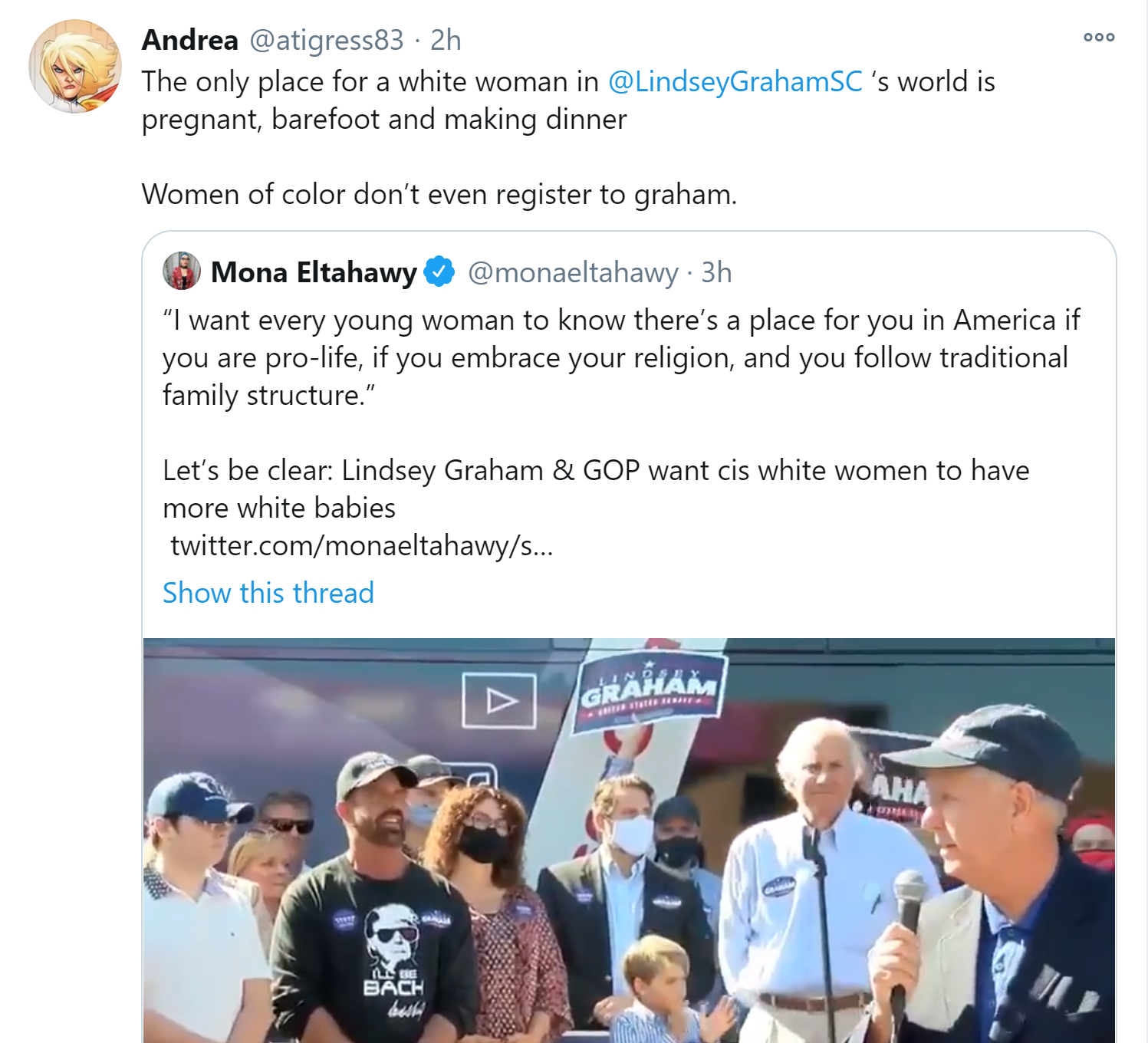Viewport: 1148px width, 1043px height.
Task: Play the video using the play icon
Action: (x=499, y=700)
